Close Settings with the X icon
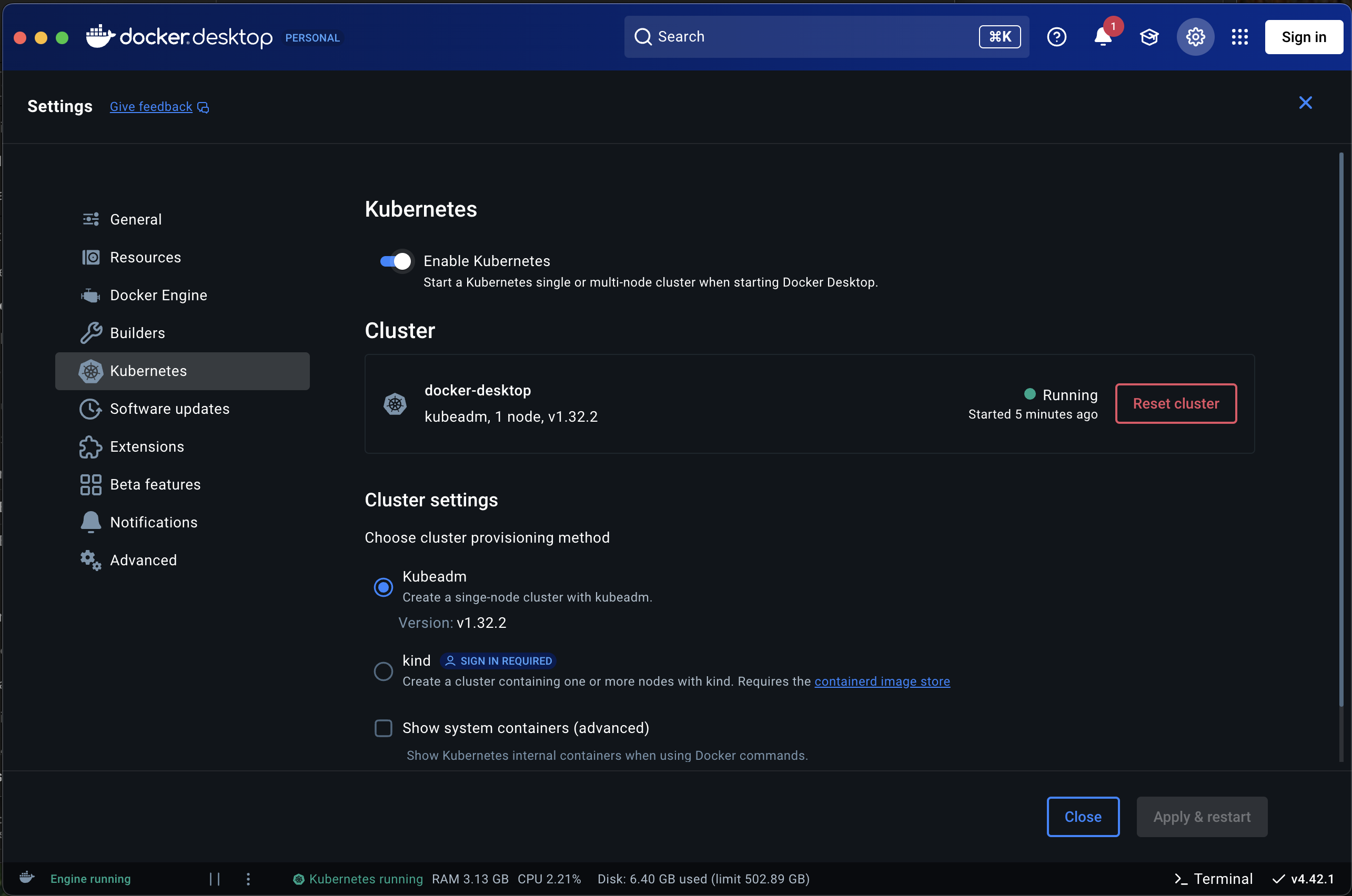The height and width of the screenshot is (896, 1352). [x=1305, y=103]
